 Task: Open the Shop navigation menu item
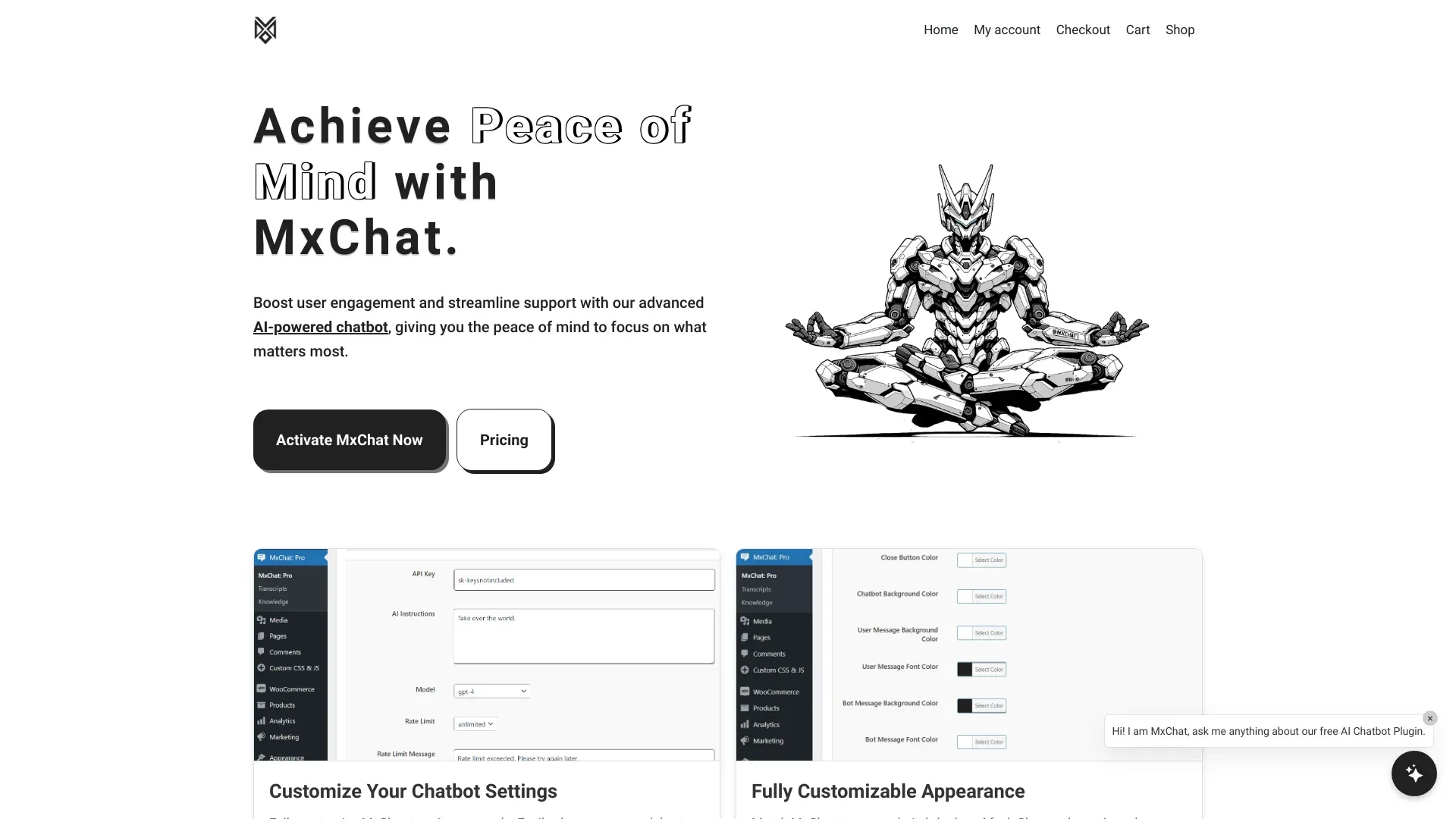[1180, 29]
